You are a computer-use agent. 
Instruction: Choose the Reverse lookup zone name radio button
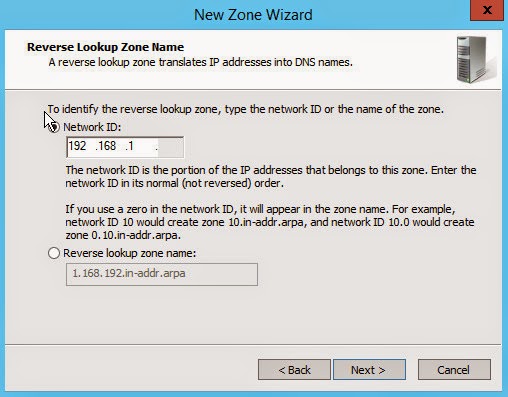54,253
